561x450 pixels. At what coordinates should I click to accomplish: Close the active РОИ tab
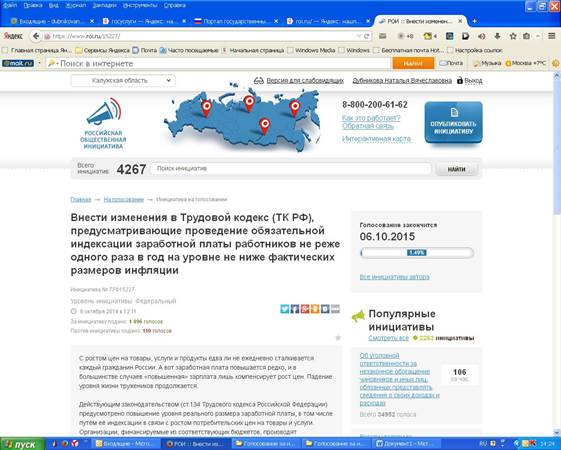point(460,21)
